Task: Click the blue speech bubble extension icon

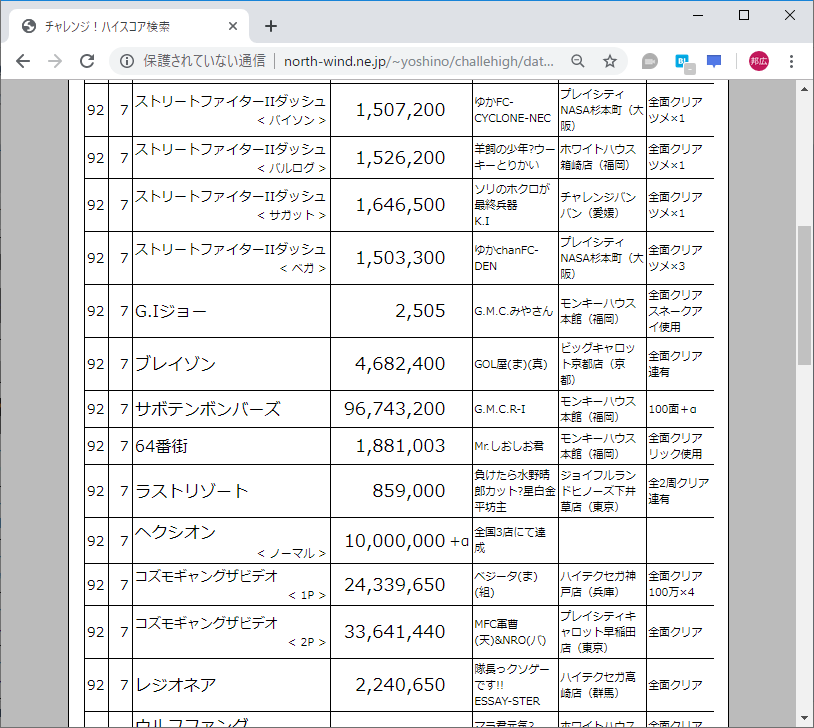Action: [x=714, y=61]
